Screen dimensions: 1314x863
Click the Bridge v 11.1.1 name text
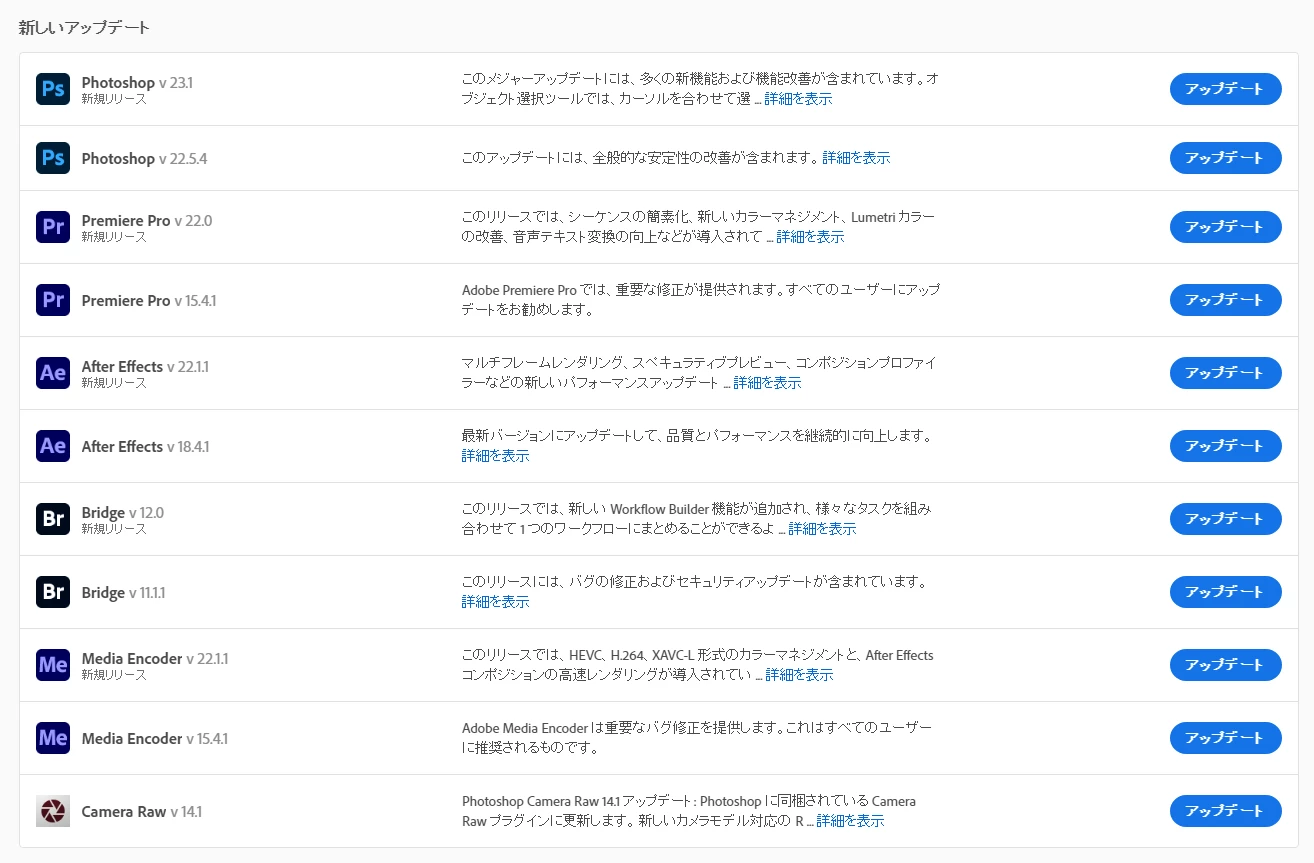click(x=124, y=593)
